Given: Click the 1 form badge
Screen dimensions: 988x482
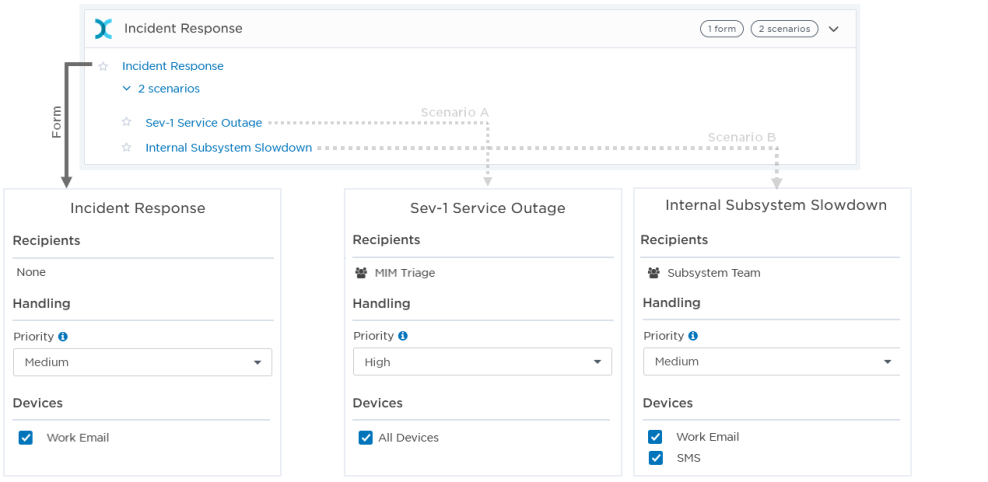Looking at the screenshot, I should [x=722, y=29].
